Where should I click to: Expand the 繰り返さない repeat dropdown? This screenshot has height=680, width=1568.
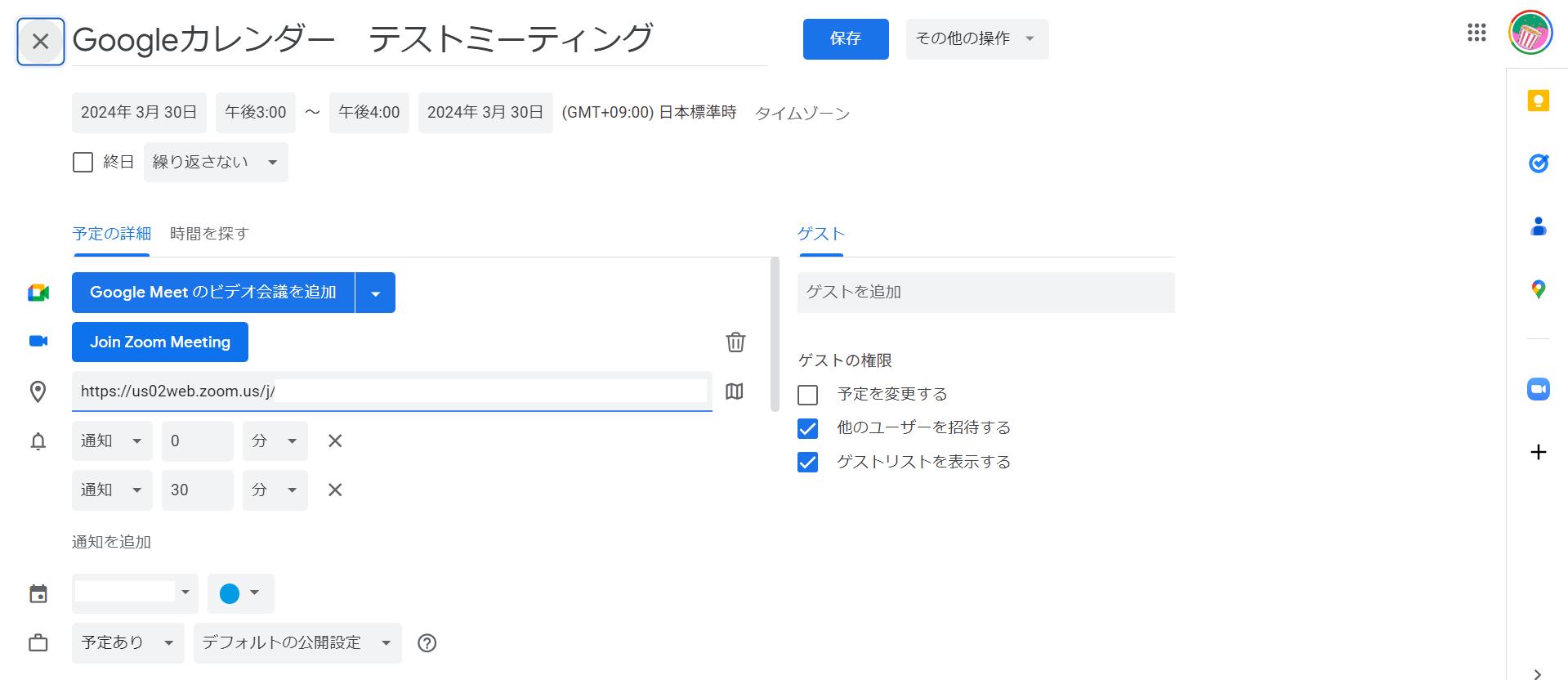(216, 163)
